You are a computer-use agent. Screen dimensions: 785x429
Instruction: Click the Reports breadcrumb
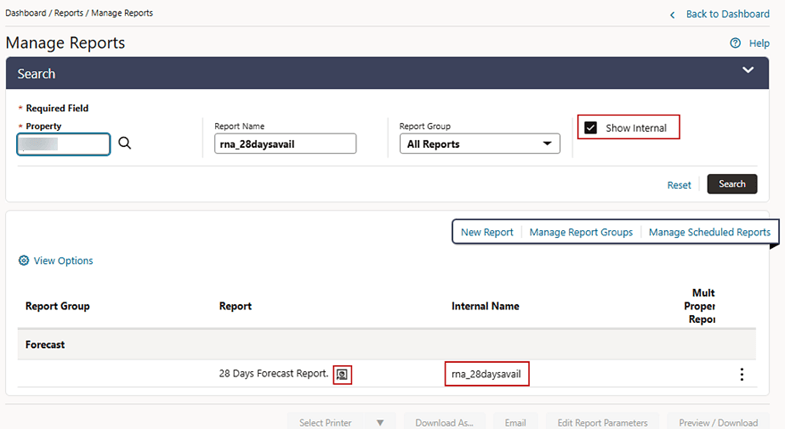click(x=69, y=13)
